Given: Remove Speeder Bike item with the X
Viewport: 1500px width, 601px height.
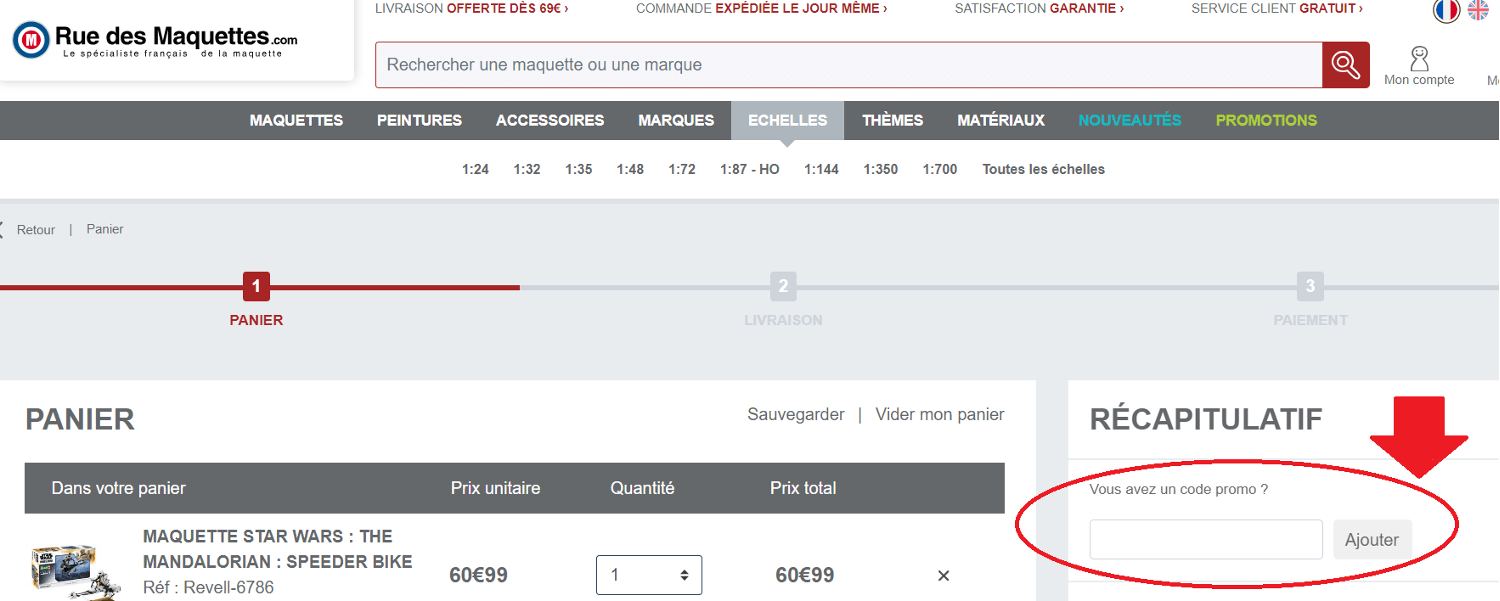Looking at the screenshot, I should [x=943, y=576].
